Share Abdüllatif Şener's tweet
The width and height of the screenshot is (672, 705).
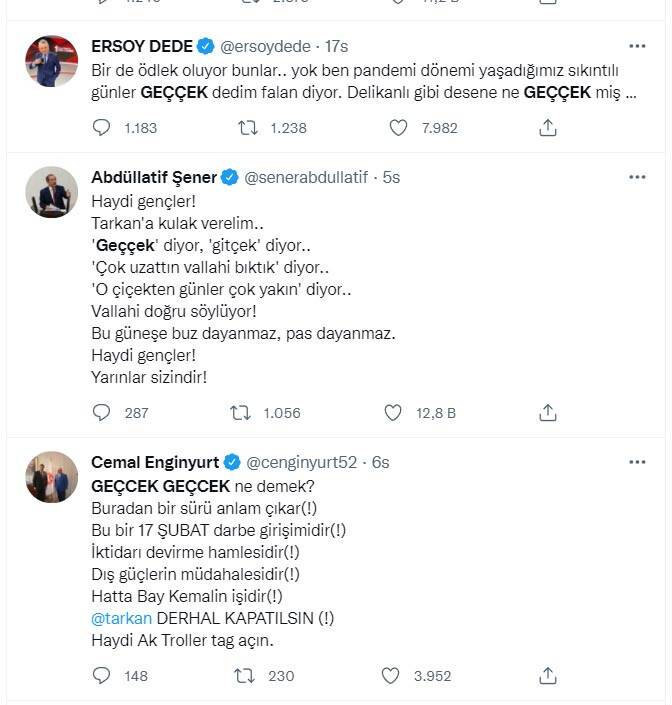tap(547, 412)
